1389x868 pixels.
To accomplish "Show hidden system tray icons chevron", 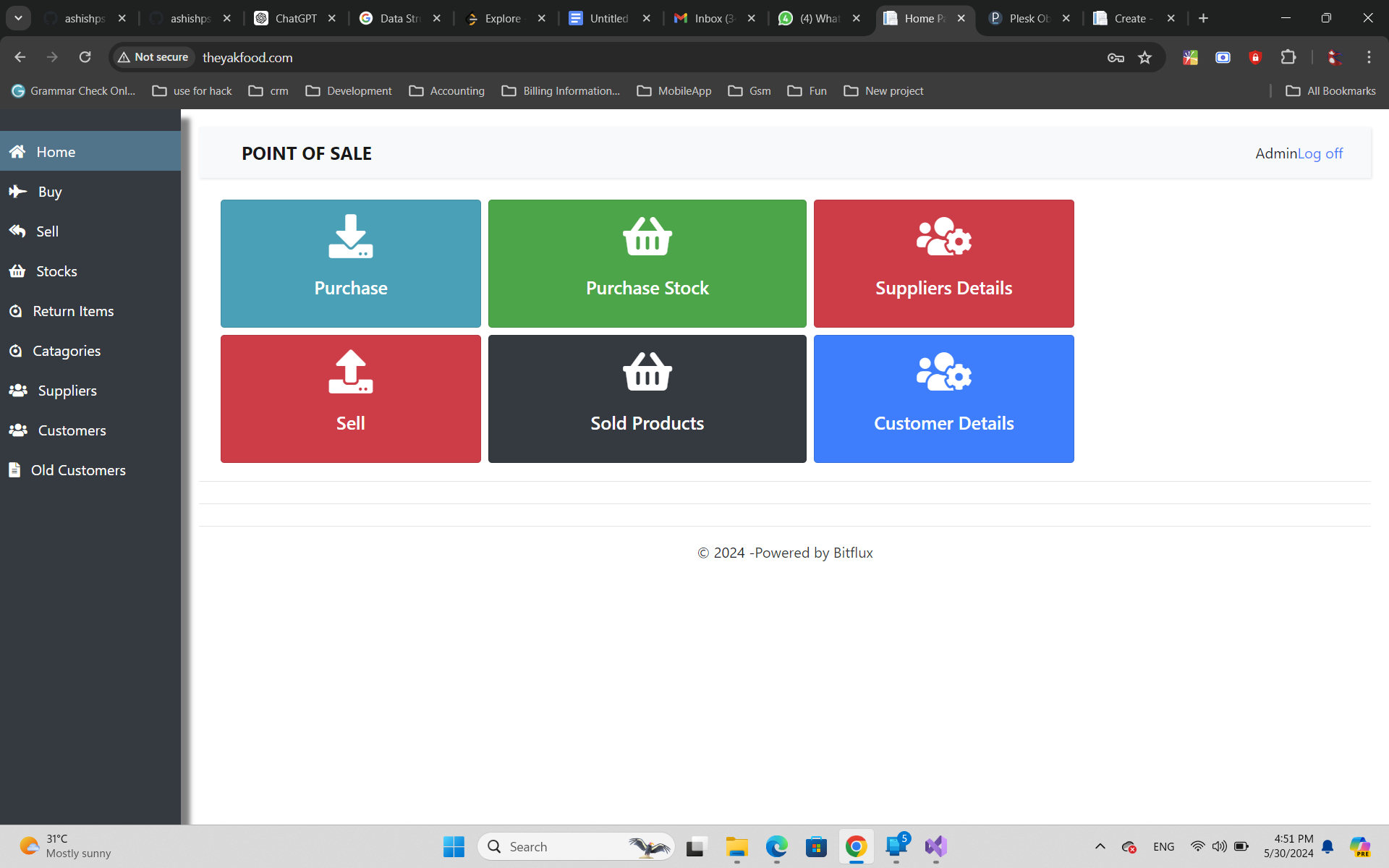I will [x=1100, y=846].
